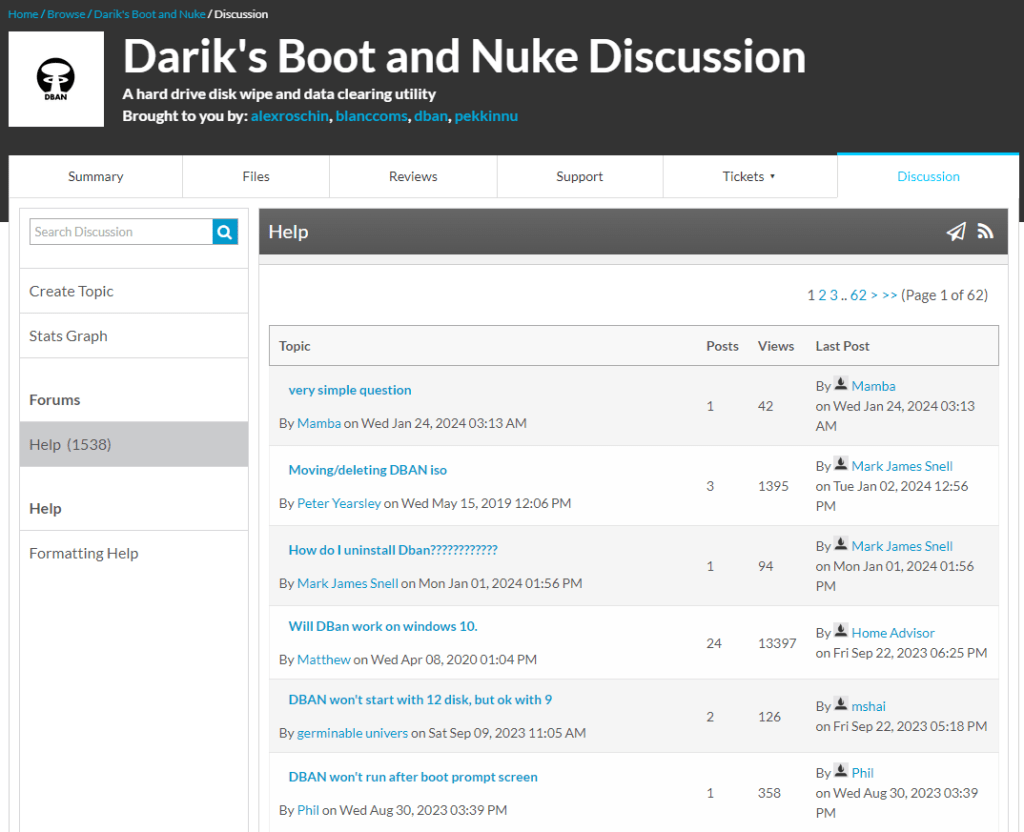Viewport: 1024px width, 832px height.
Task: Click the Help panel heading bar
Action: 633,232
